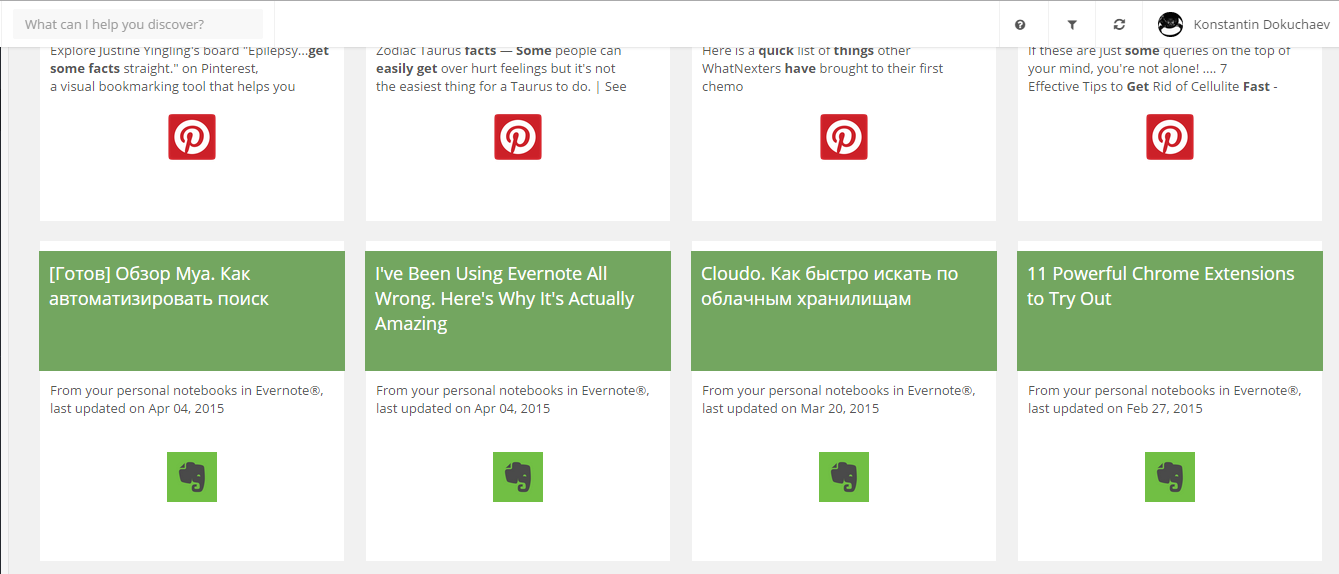Screen dimensions: 1339x574
Task: Click Evernote icon on Cloudo card
Action: pyautogui.click(x=844, y=477)
